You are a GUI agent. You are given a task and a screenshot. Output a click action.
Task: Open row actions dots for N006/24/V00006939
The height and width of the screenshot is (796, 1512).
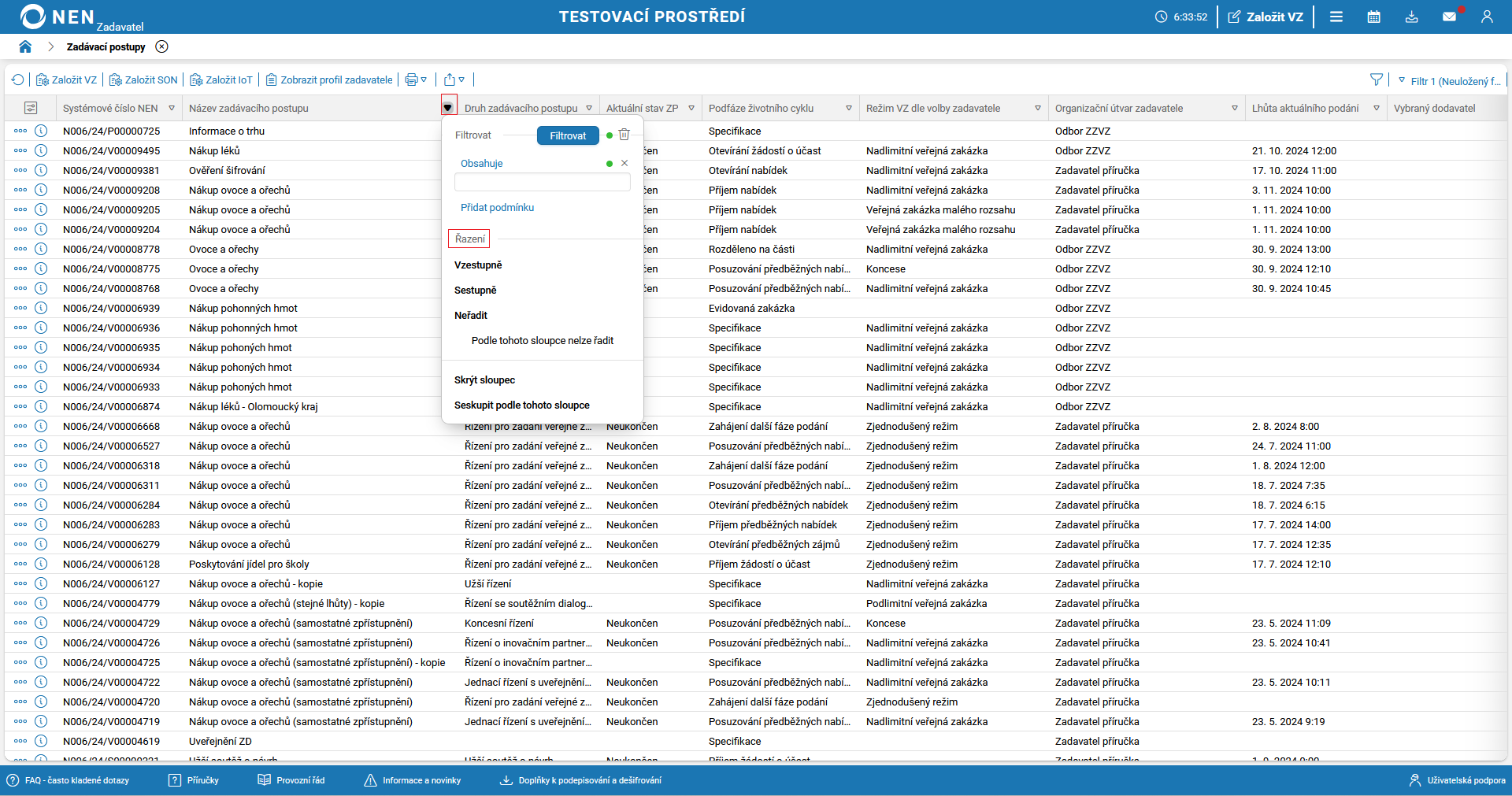click(20, 308)
